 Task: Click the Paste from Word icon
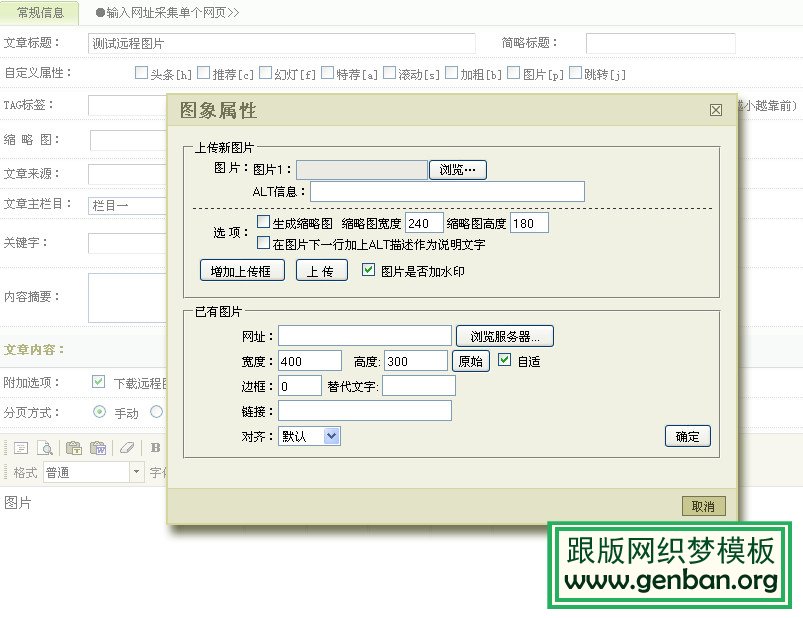(98, 448)
